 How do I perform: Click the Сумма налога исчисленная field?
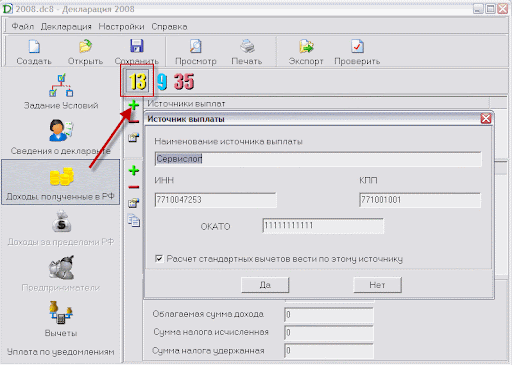pyautogui.click(x=329, y=333)
